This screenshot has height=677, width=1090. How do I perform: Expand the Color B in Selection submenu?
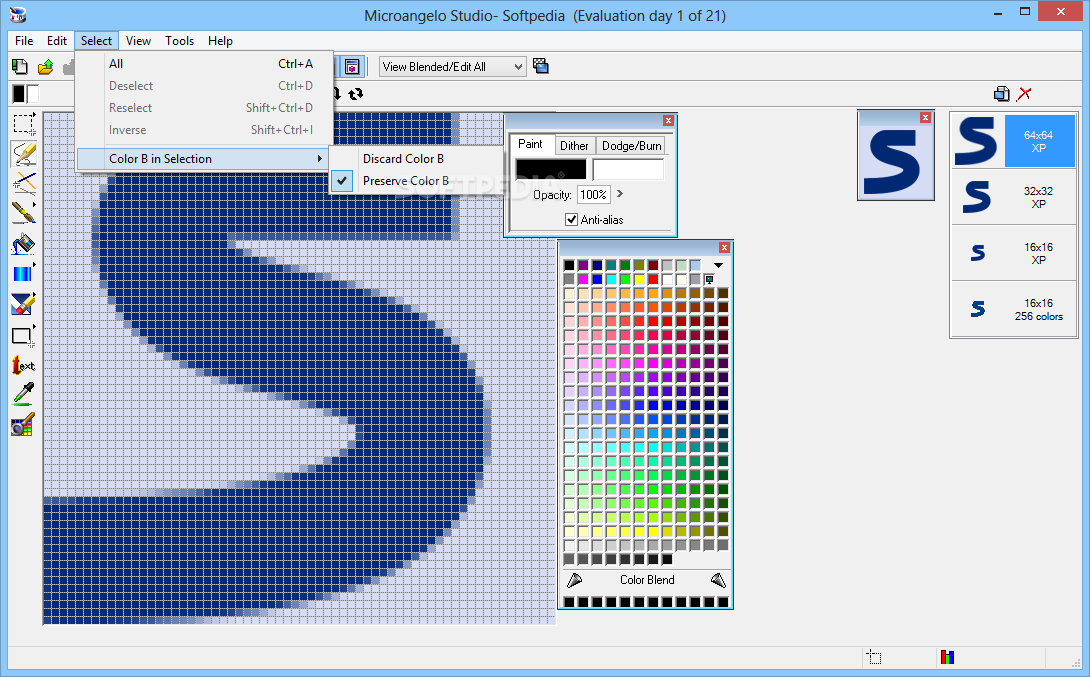pos(204,158)
